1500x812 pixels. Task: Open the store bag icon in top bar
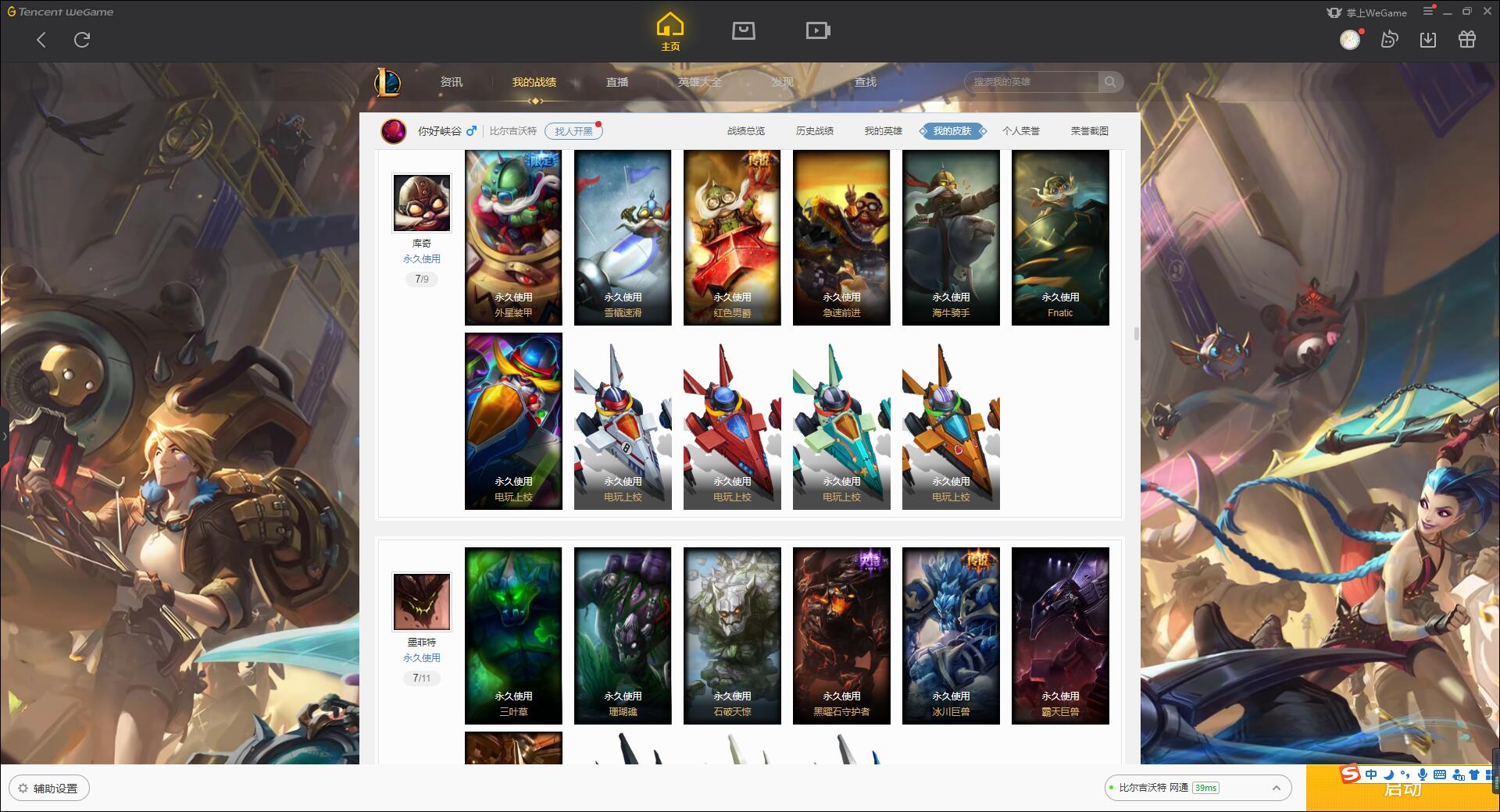click(743, 30)
